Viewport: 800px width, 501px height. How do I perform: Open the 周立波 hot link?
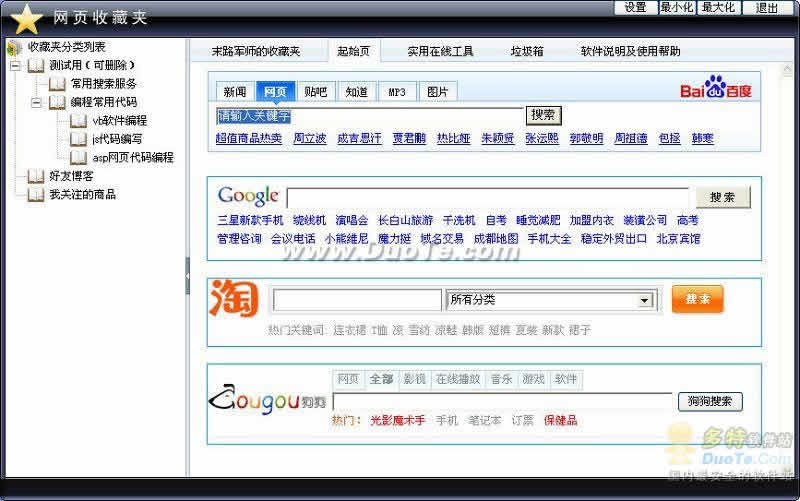click(310, 138)
